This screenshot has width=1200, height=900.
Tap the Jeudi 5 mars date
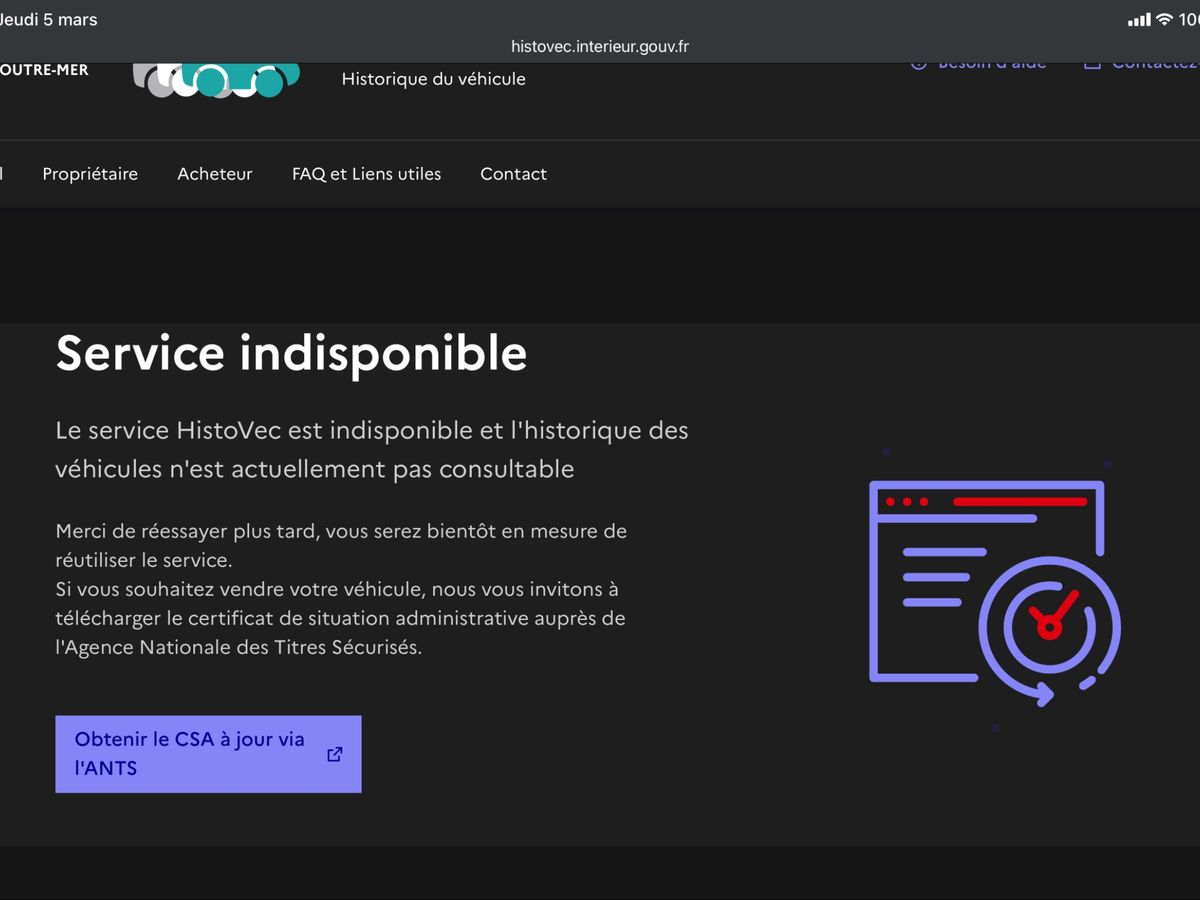pyautogui.click(x=49, y=19)
